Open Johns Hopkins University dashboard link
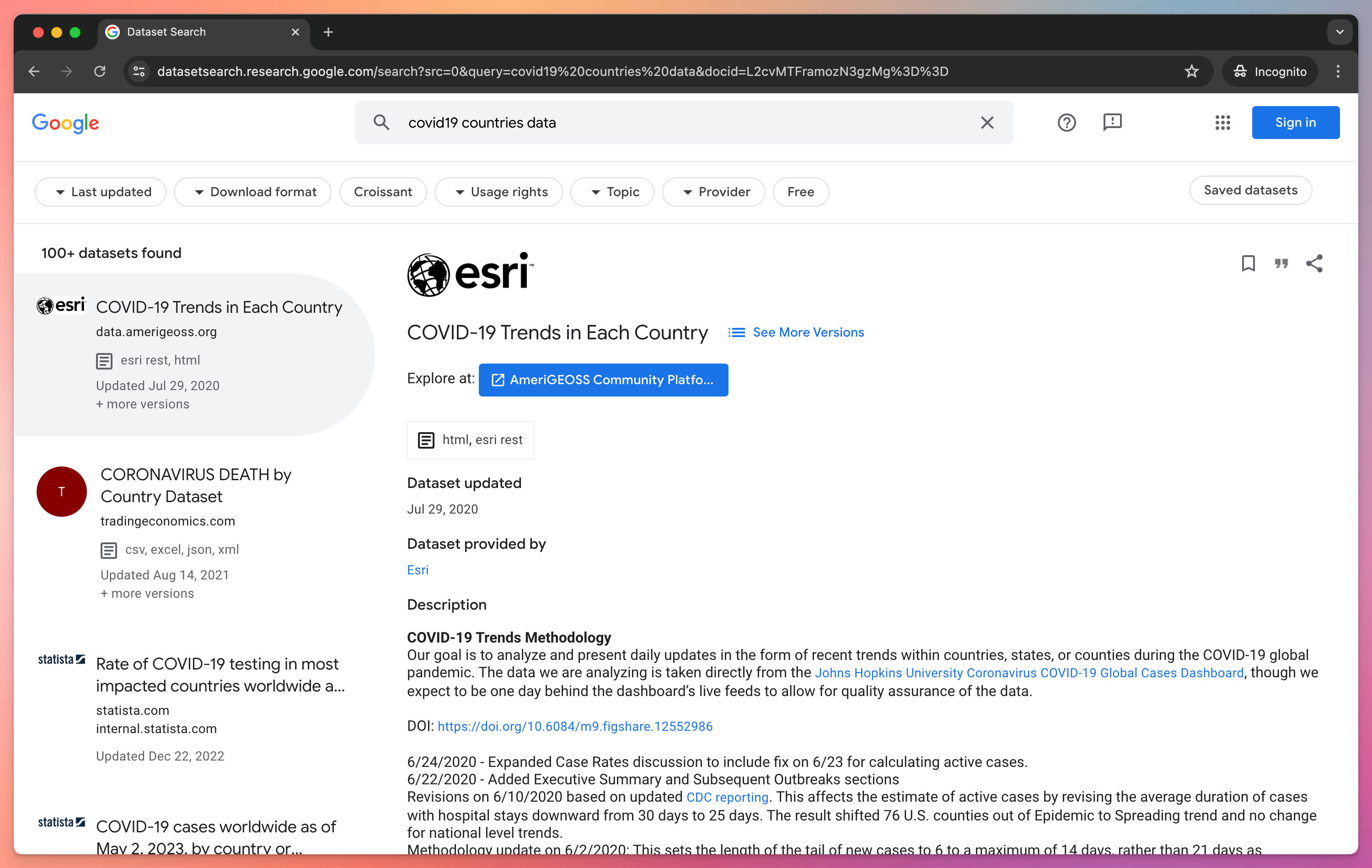The height and width of the screenshot is (868, 1372). [1029, 673]
